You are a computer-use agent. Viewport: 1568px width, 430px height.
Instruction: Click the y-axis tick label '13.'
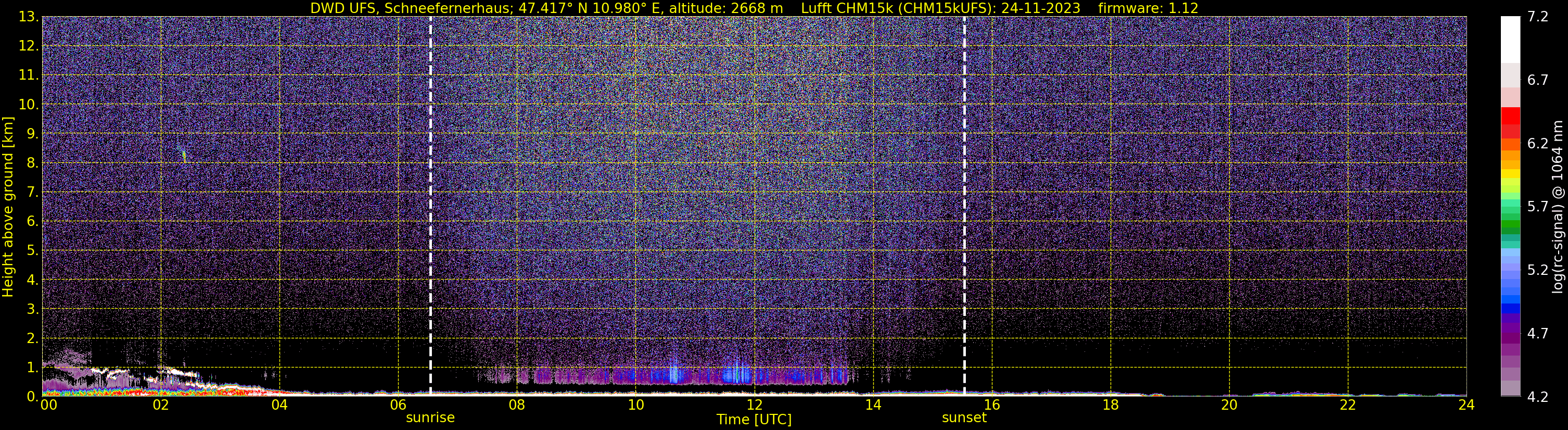pyautogui.click(x=29, y=17)
